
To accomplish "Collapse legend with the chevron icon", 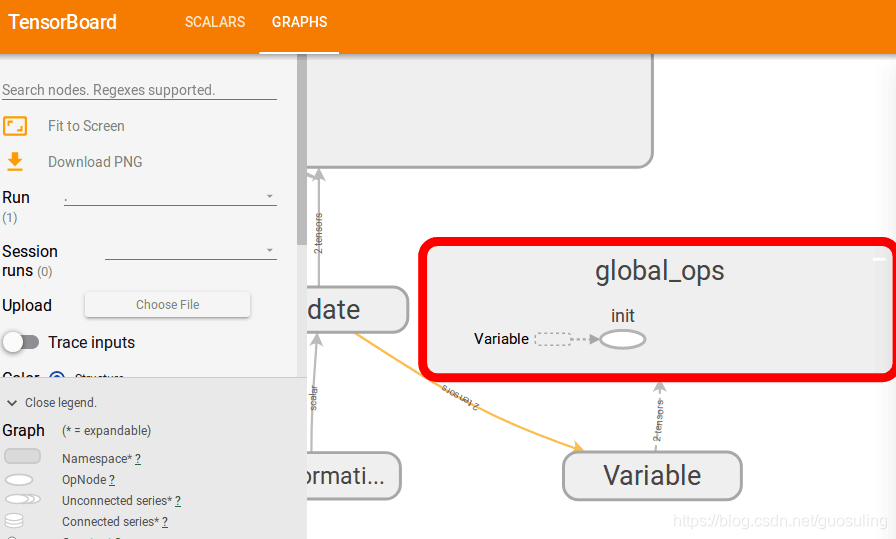I will click(11, 403).
